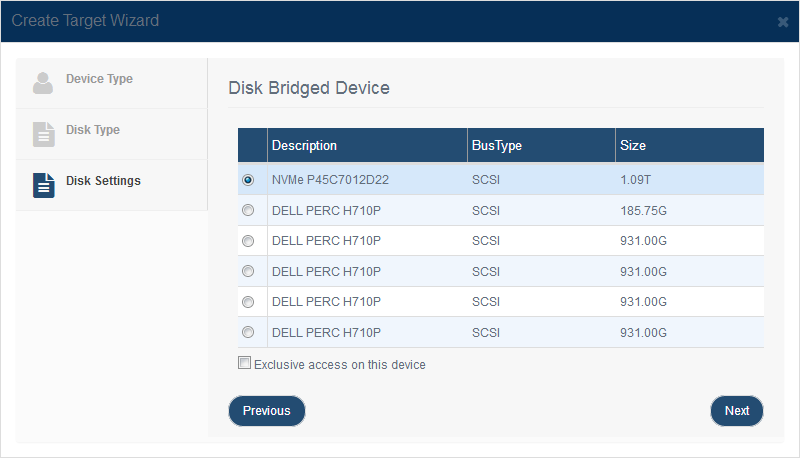Close the Create Target Wizard dialog
800x458 pixels.
click(783, 22)
